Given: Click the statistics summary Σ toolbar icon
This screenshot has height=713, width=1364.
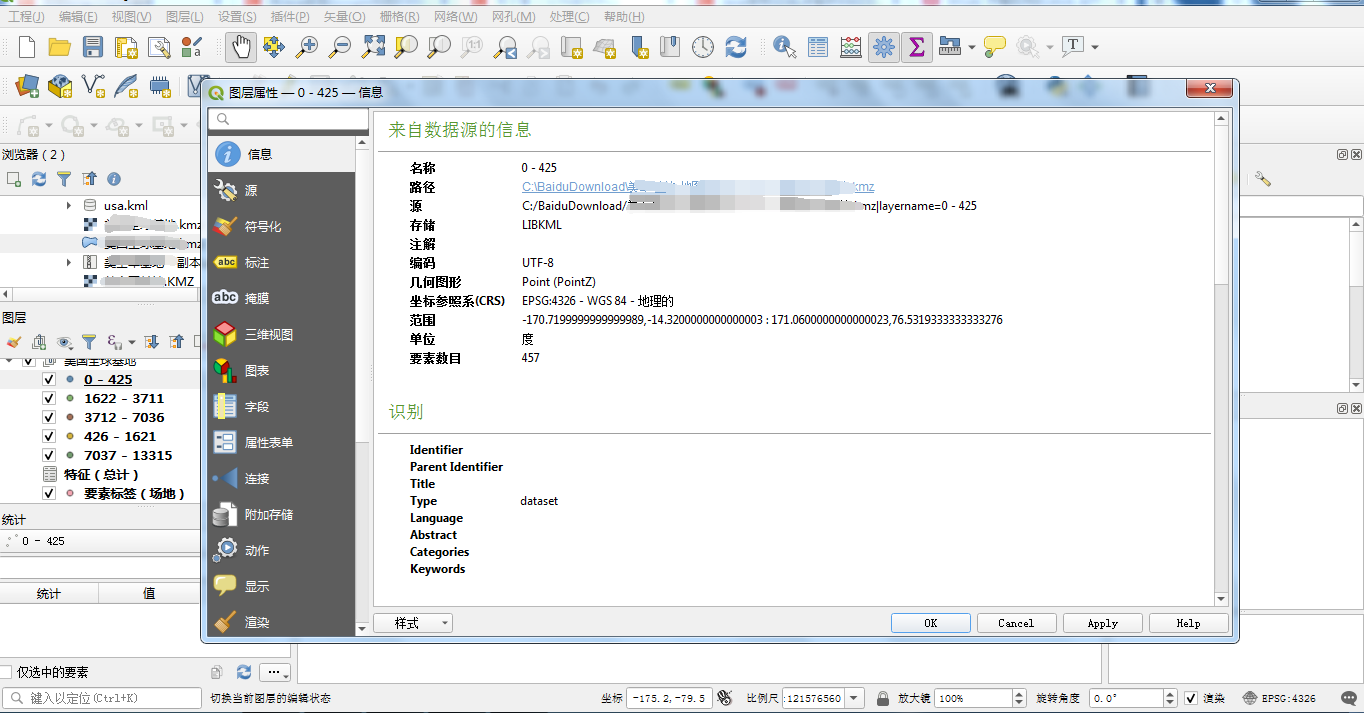Looking at the screenshot, I should (x=917, y=47).
